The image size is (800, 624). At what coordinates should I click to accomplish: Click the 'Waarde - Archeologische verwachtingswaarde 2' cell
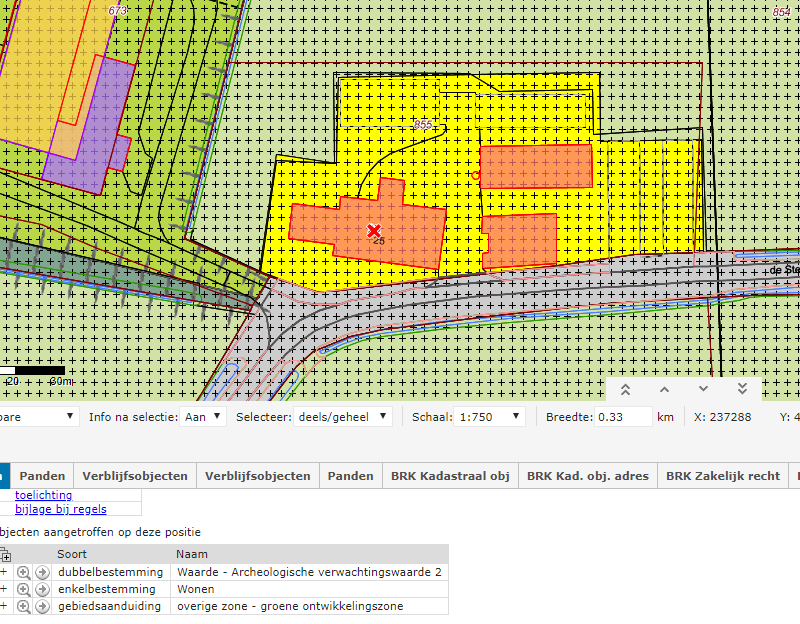309,572
